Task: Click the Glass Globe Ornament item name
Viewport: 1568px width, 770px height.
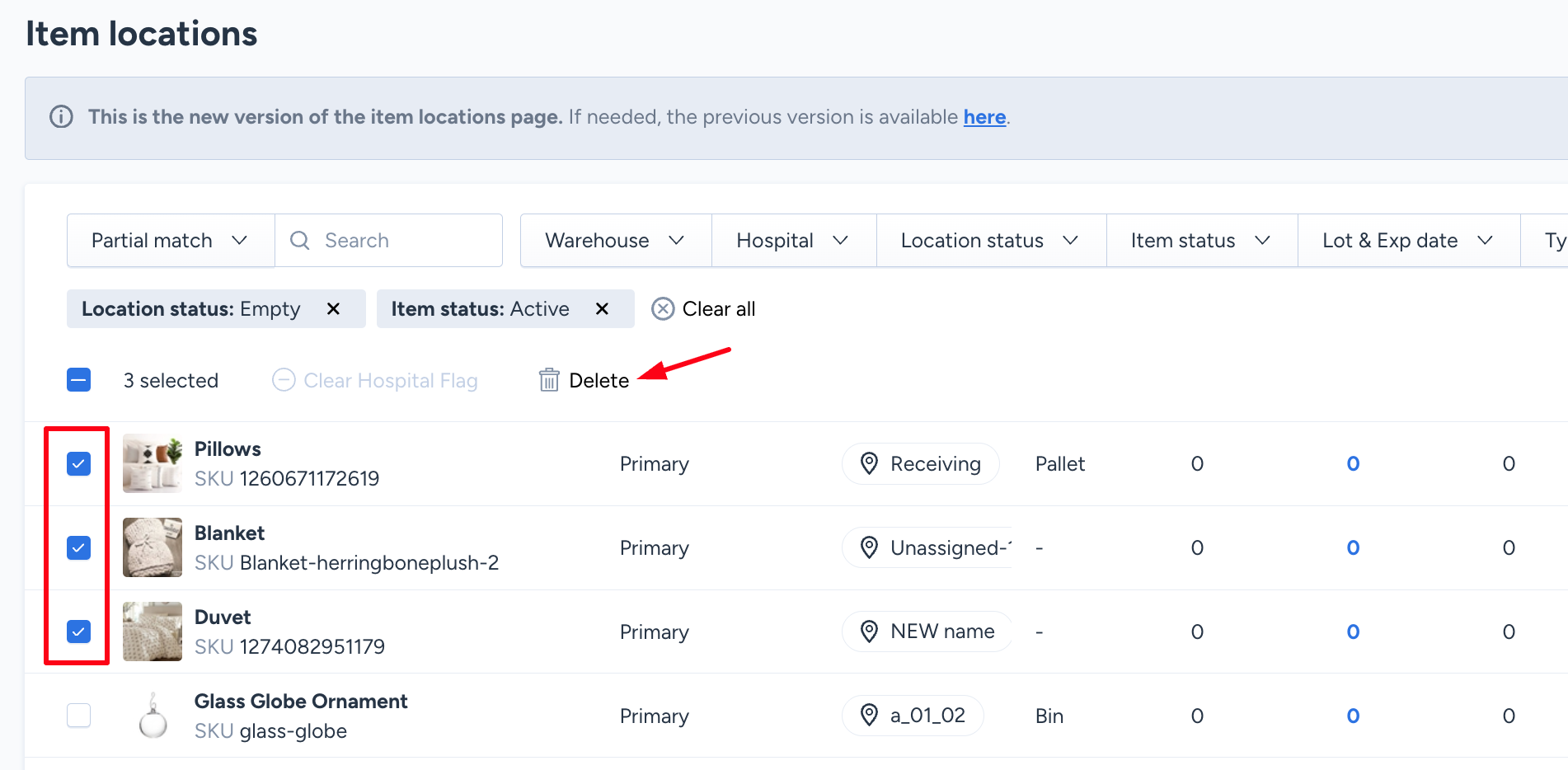Action: (301, 702)
